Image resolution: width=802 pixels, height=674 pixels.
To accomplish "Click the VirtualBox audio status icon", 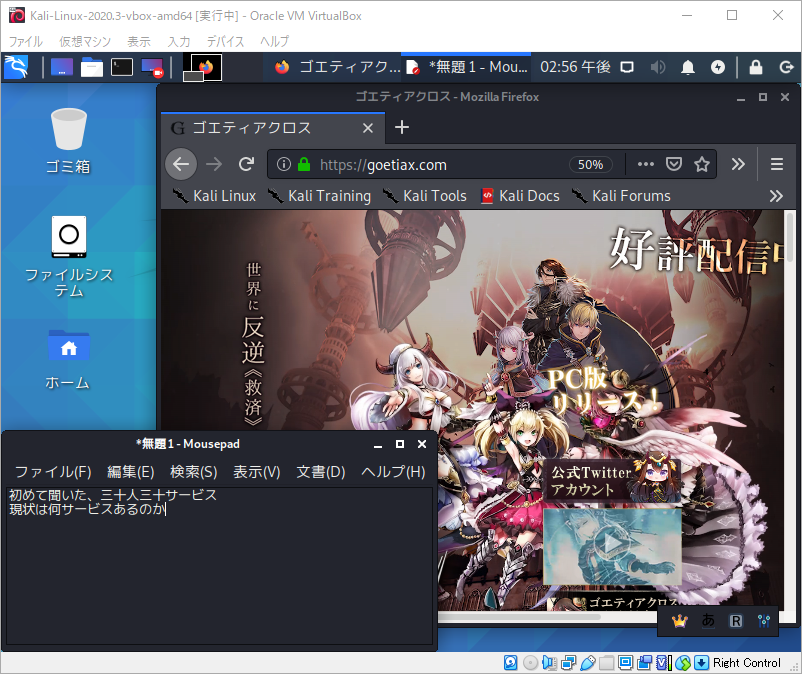I will (549, 663).
